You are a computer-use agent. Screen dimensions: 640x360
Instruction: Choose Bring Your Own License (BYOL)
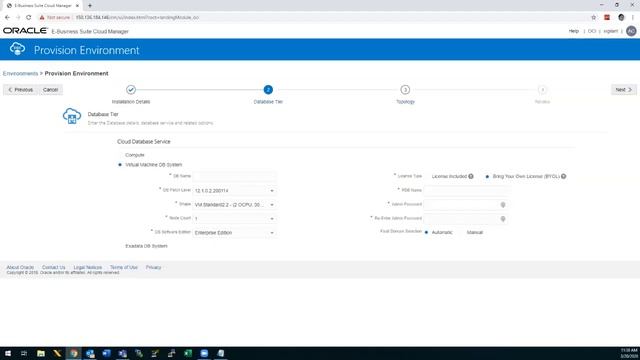[487, 176]
